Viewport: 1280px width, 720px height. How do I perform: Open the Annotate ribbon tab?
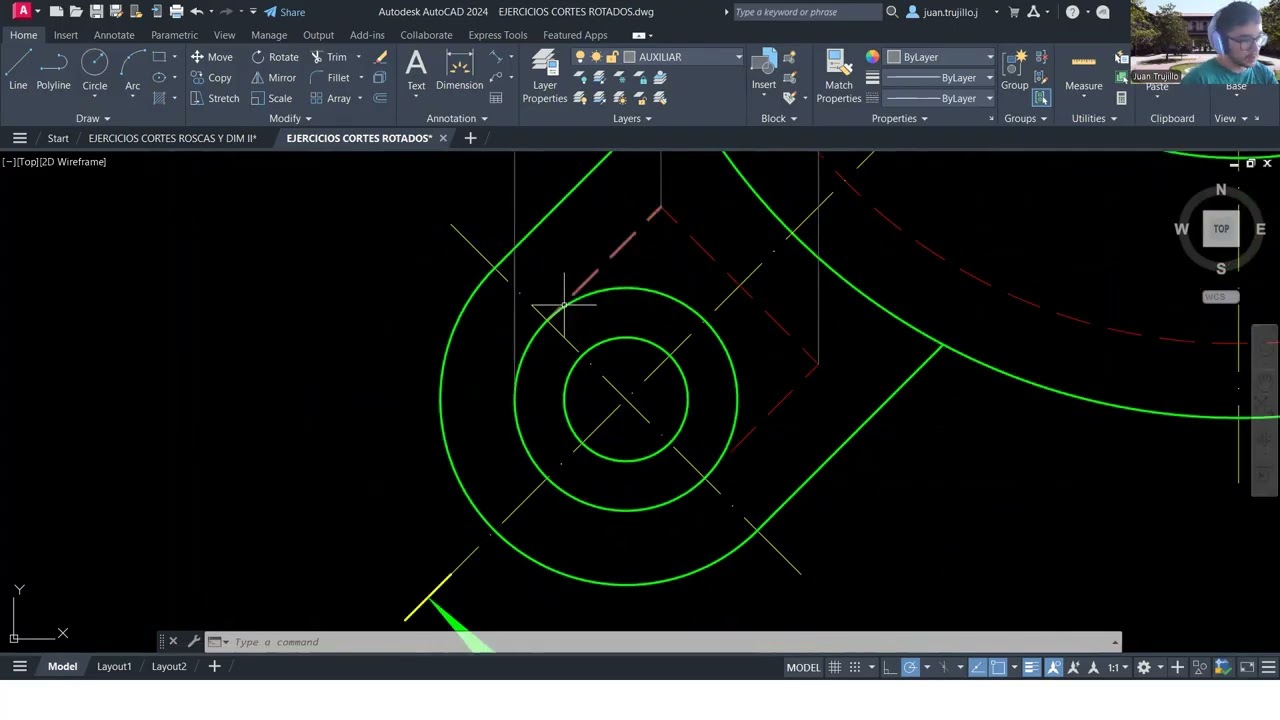(x=114, y=35)
